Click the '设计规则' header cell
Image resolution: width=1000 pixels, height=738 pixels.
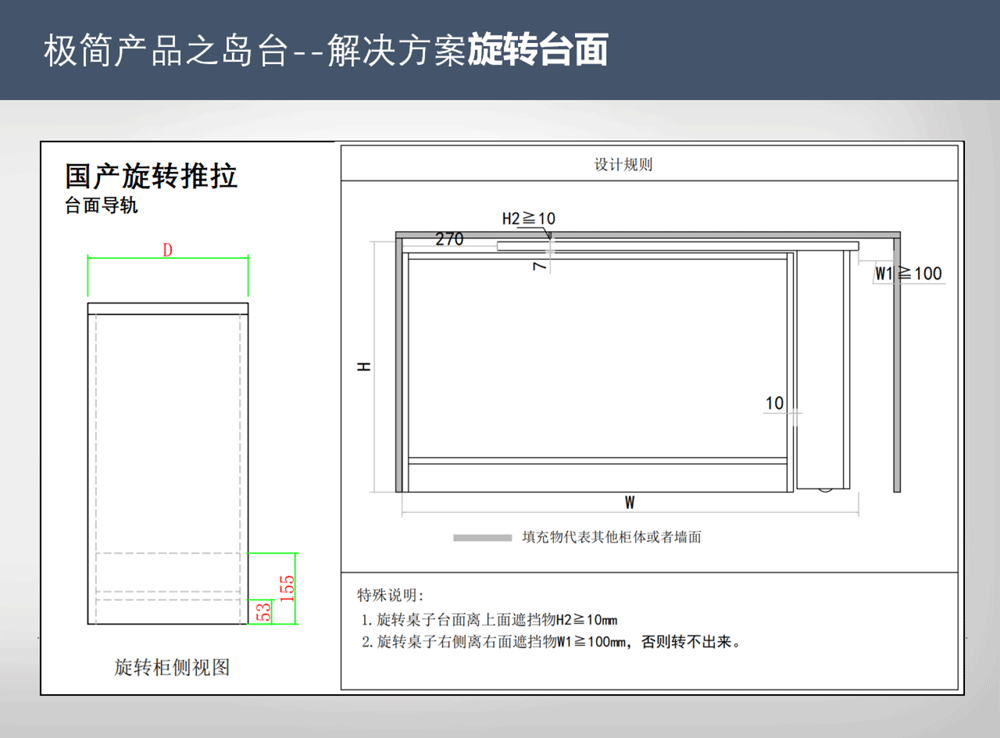tap(623, 165)
